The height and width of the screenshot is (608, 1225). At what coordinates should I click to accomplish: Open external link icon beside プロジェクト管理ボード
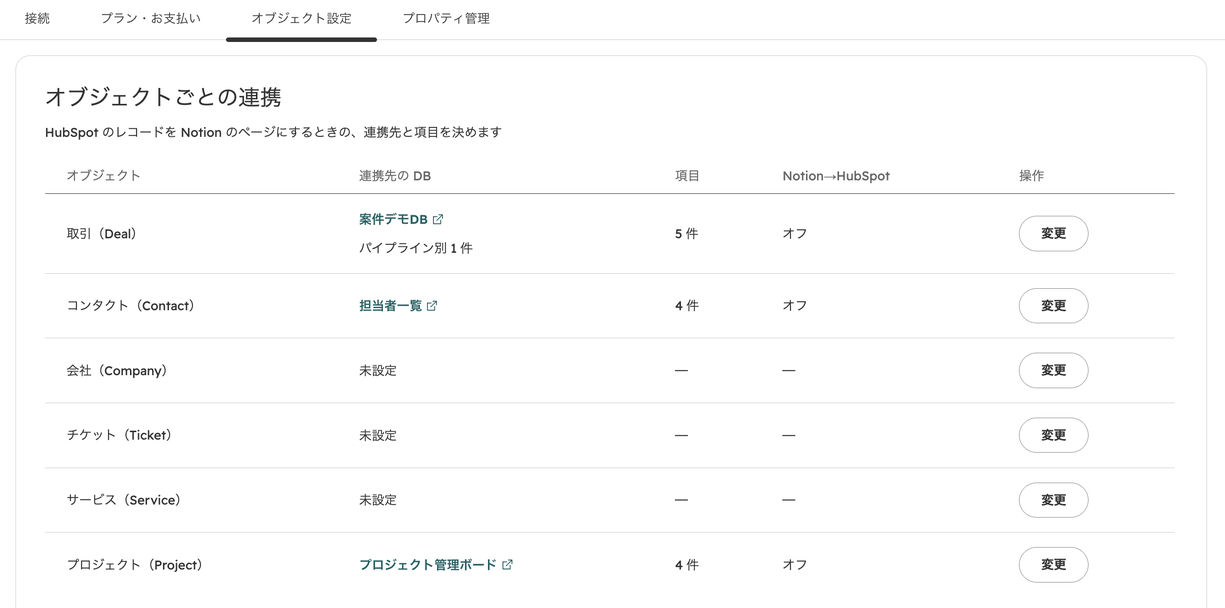(507, 565)
